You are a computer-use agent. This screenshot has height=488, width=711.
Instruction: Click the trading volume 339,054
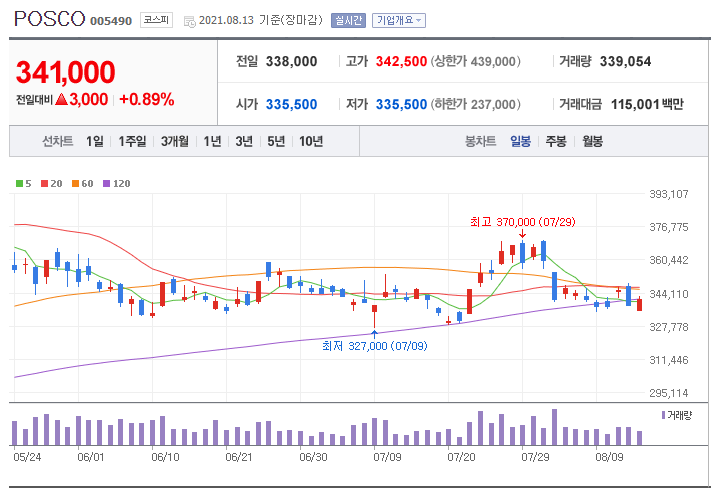[626, 62]
